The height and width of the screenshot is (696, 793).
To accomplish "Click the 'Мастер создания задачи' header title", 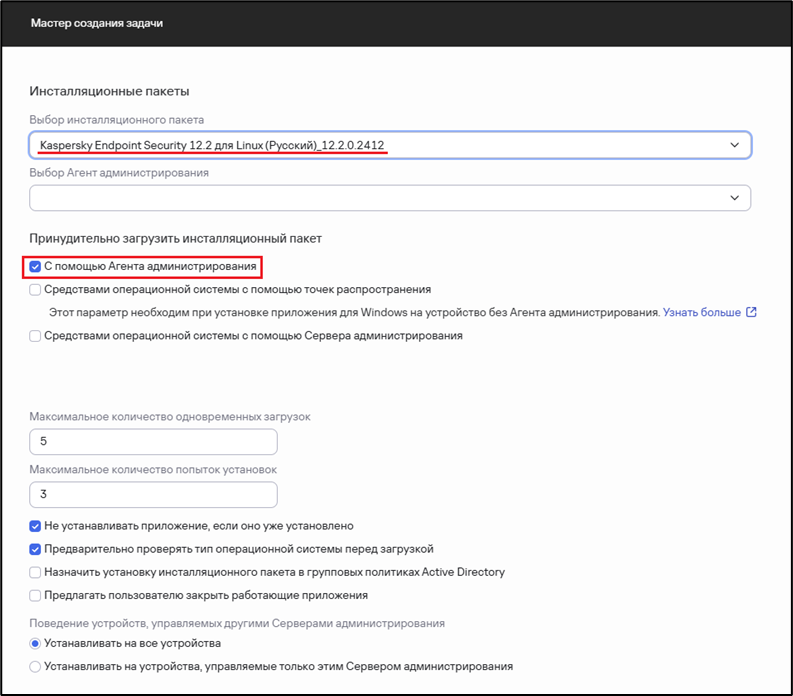I will tap(97, 23).
